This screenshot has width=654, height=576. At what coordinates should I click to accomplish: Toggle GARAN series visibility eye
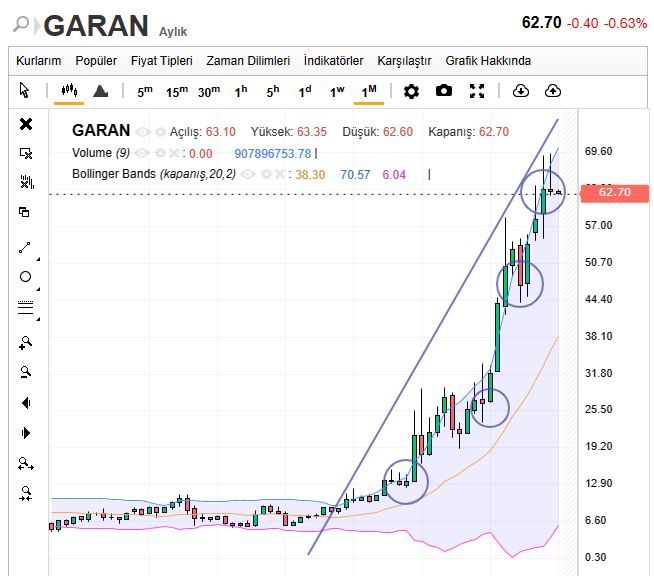coord(143,132)
